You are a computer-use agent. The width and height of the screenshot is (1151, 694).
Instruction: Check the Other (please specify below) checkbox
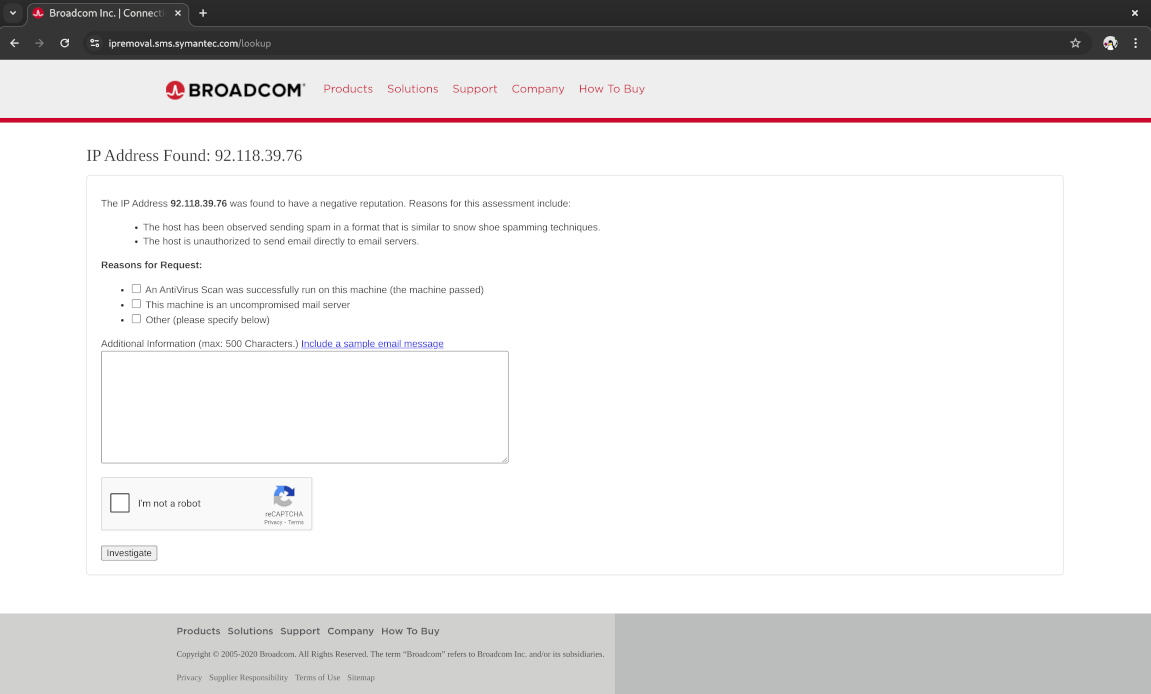pos(137,319)
